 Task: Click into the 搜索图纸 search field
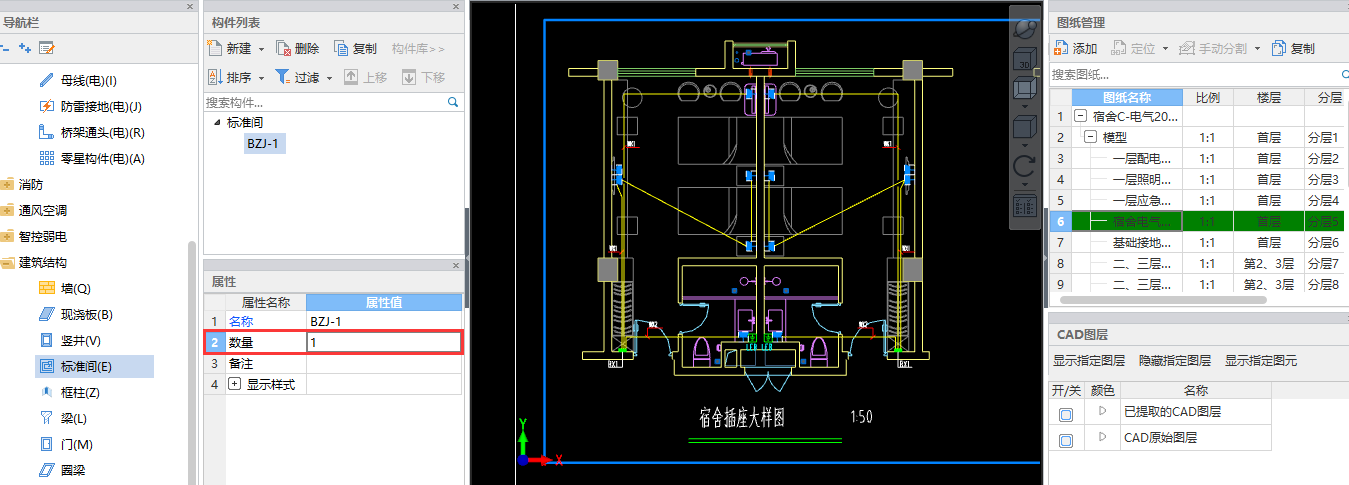1193,74
